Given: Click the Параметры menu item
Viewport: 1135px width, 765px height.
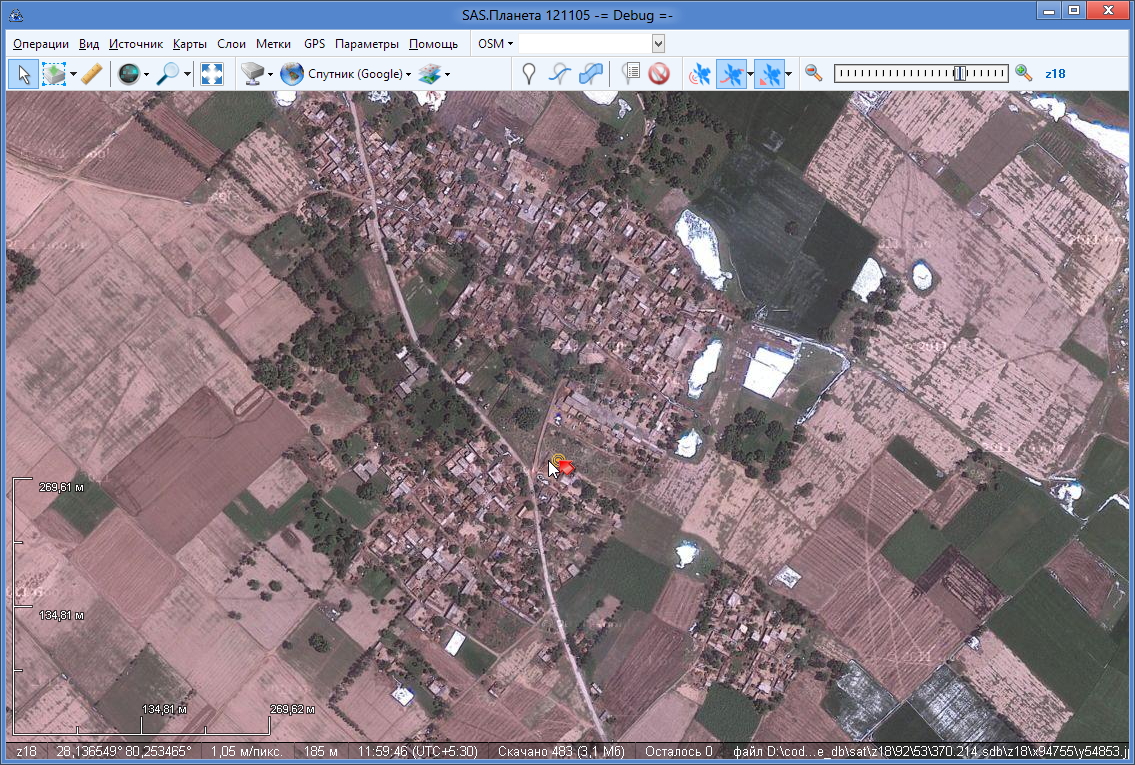Looking at the screenshot, I should point(366,44).
